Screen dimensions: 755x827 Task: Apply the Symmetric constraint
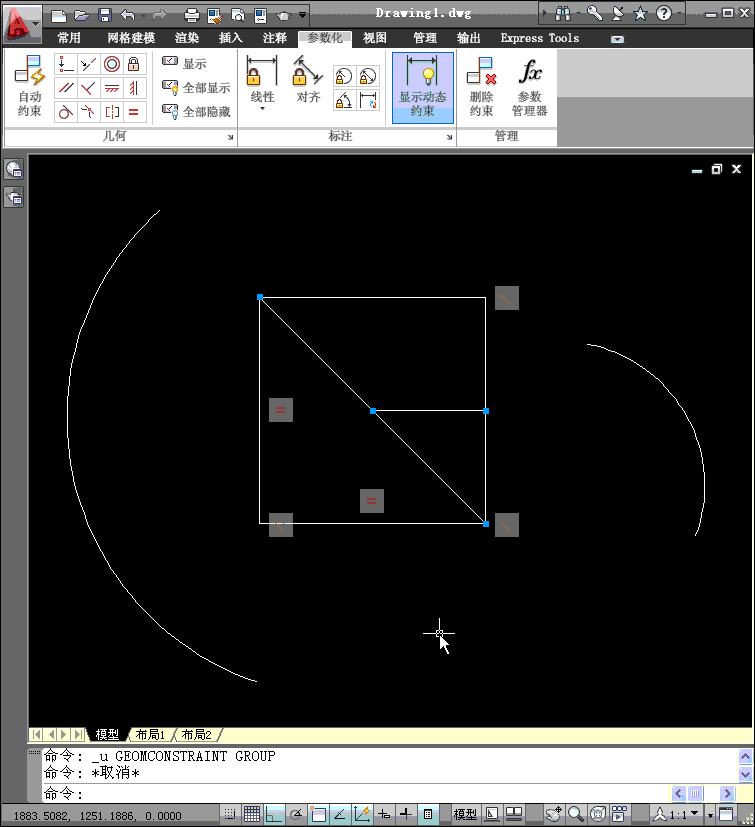[111, 112]
